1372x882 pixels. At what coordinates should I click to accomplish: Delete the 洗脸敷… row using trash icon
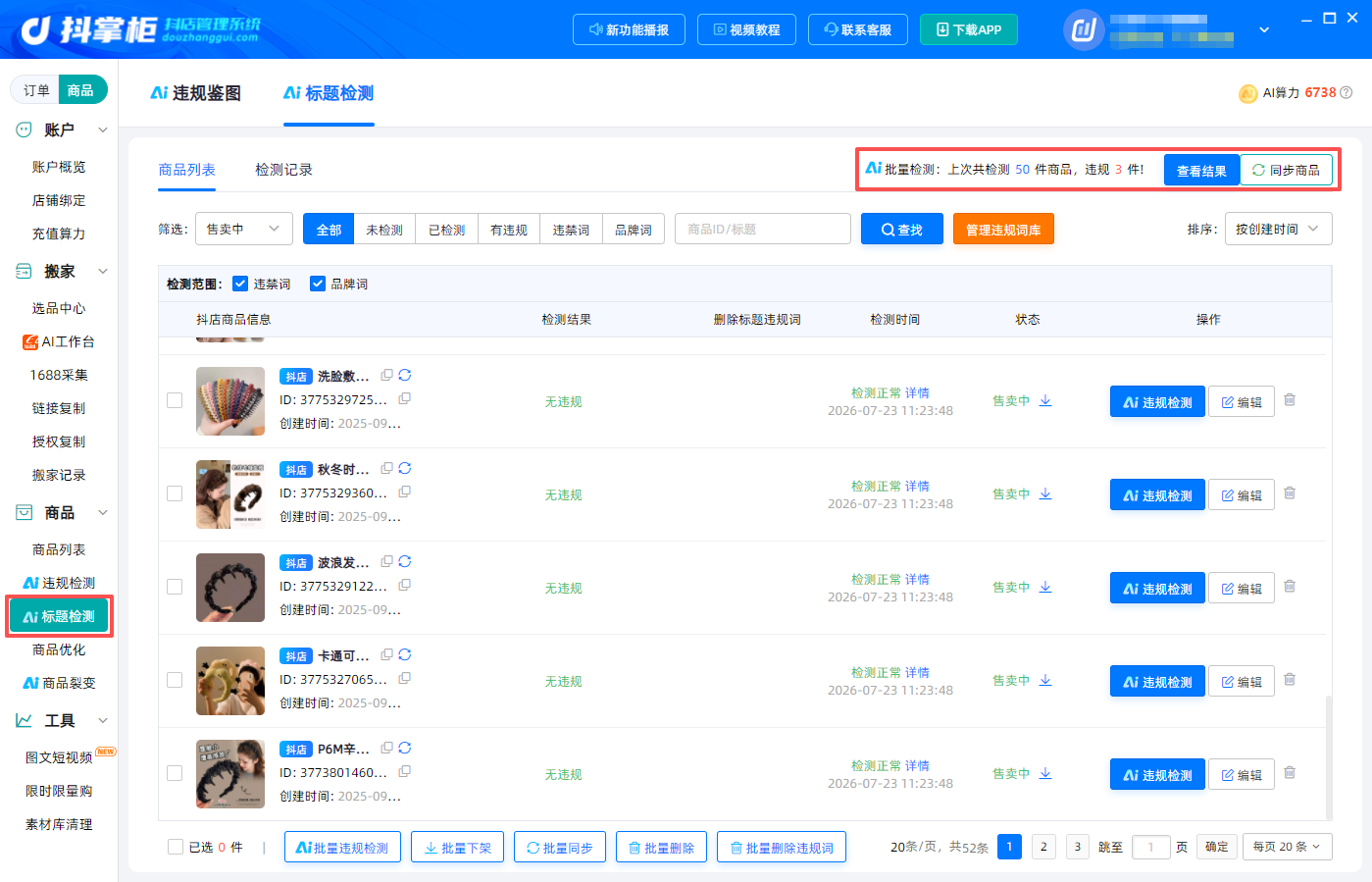(1290, 400)
